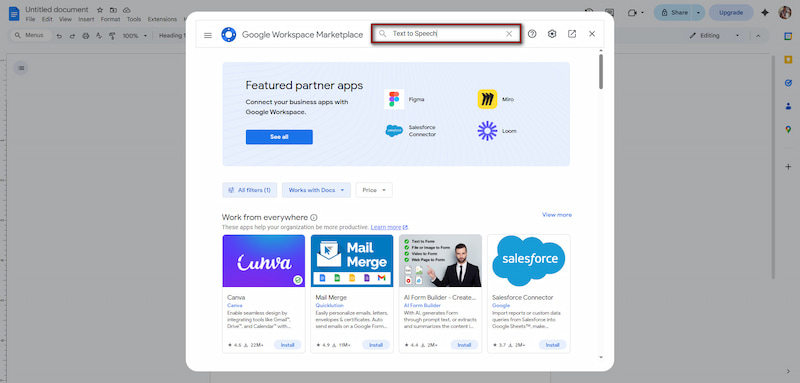Collapse the Docs menus with chevron
Viewport: 800px width, 383px height.
coord(758,36)
